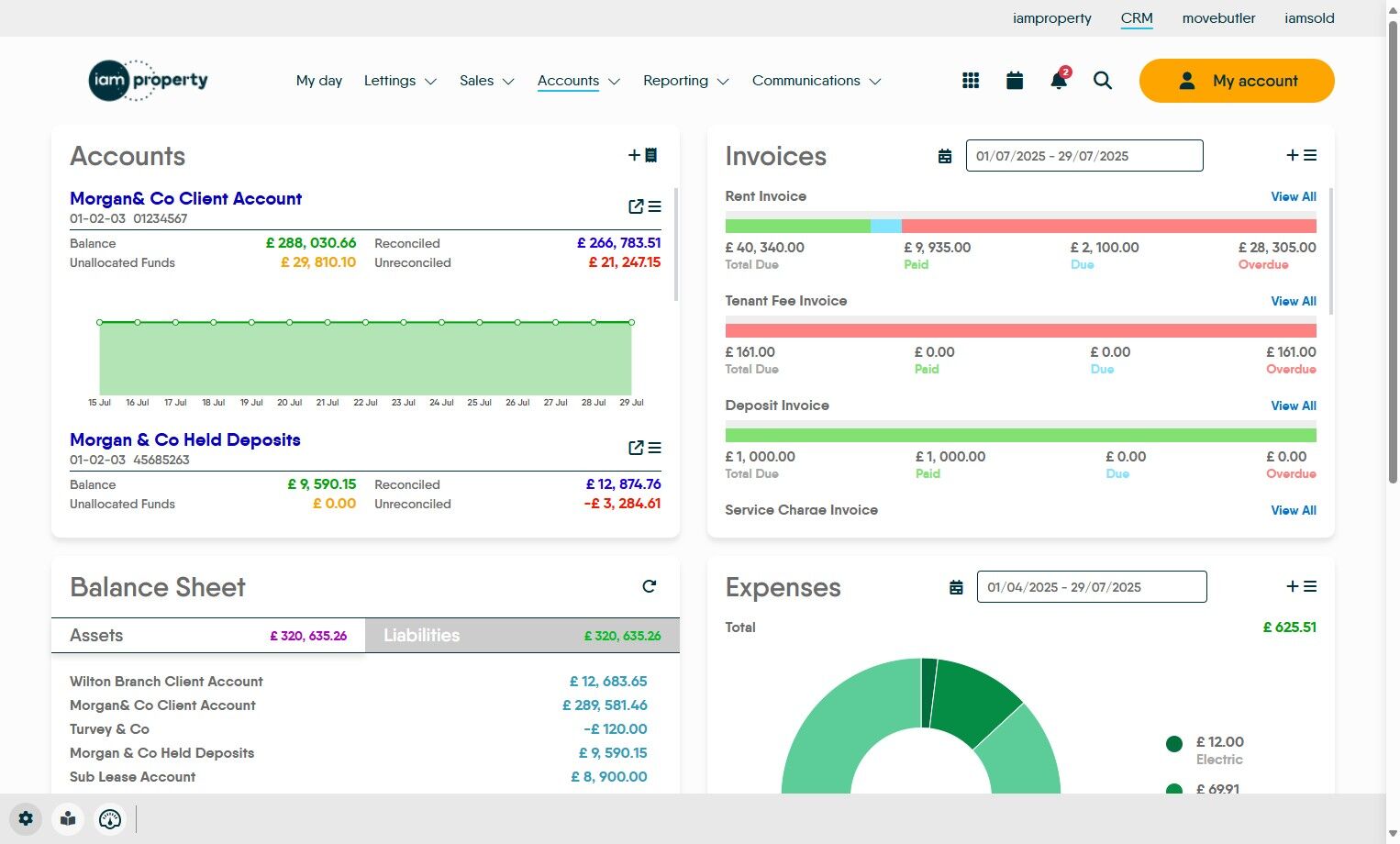Open search with the magnifying glass
The width and height of the screenshot is (1400, 844).
pyautogui.click(x=1102, y=81)
